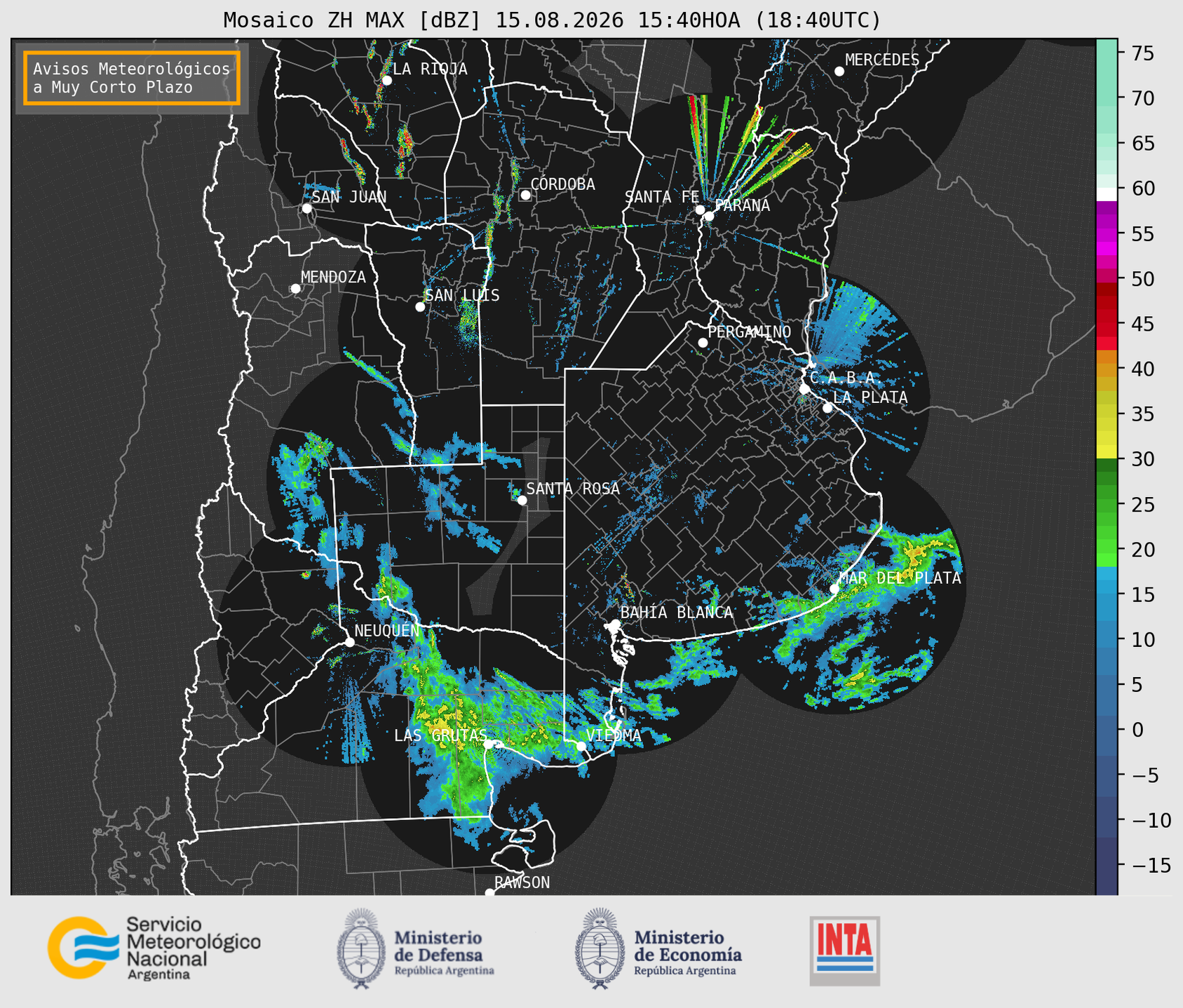Click the Mar del Plata city marker
Screen dimensions: 1183x1008
pos(834,588)
